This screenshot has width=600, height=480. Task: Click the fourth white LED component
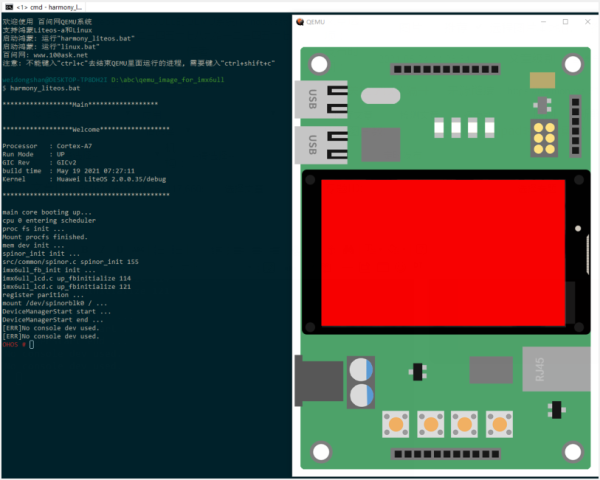click(x=490, y=128)
